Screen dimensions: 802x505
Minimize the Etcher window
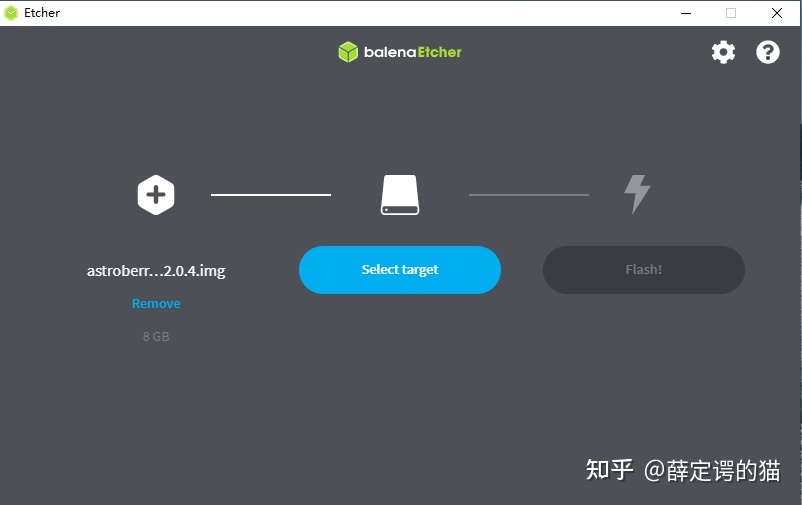[x=686, y=13]
